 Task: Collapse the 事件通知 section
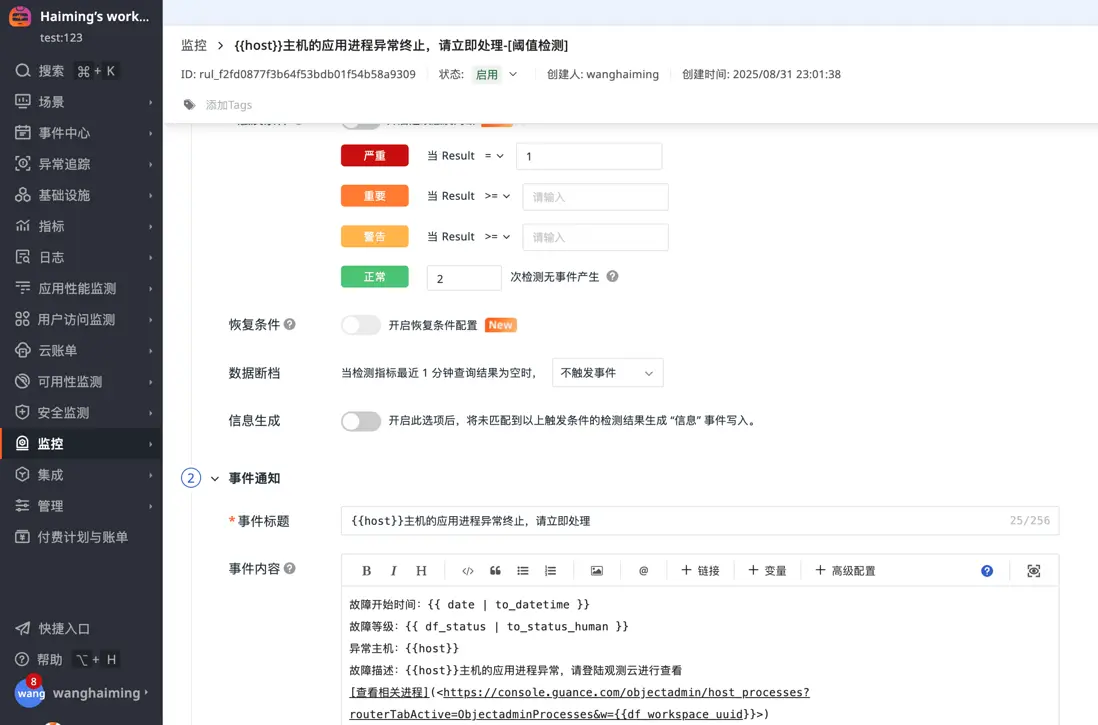pos(216,478)
